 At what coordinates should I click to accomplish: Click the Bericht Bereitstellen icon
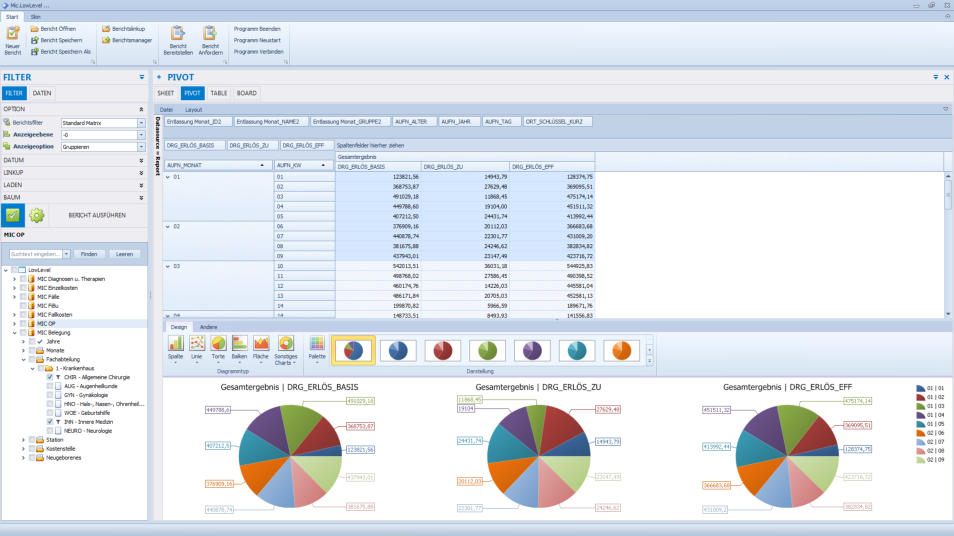(177, 34)
